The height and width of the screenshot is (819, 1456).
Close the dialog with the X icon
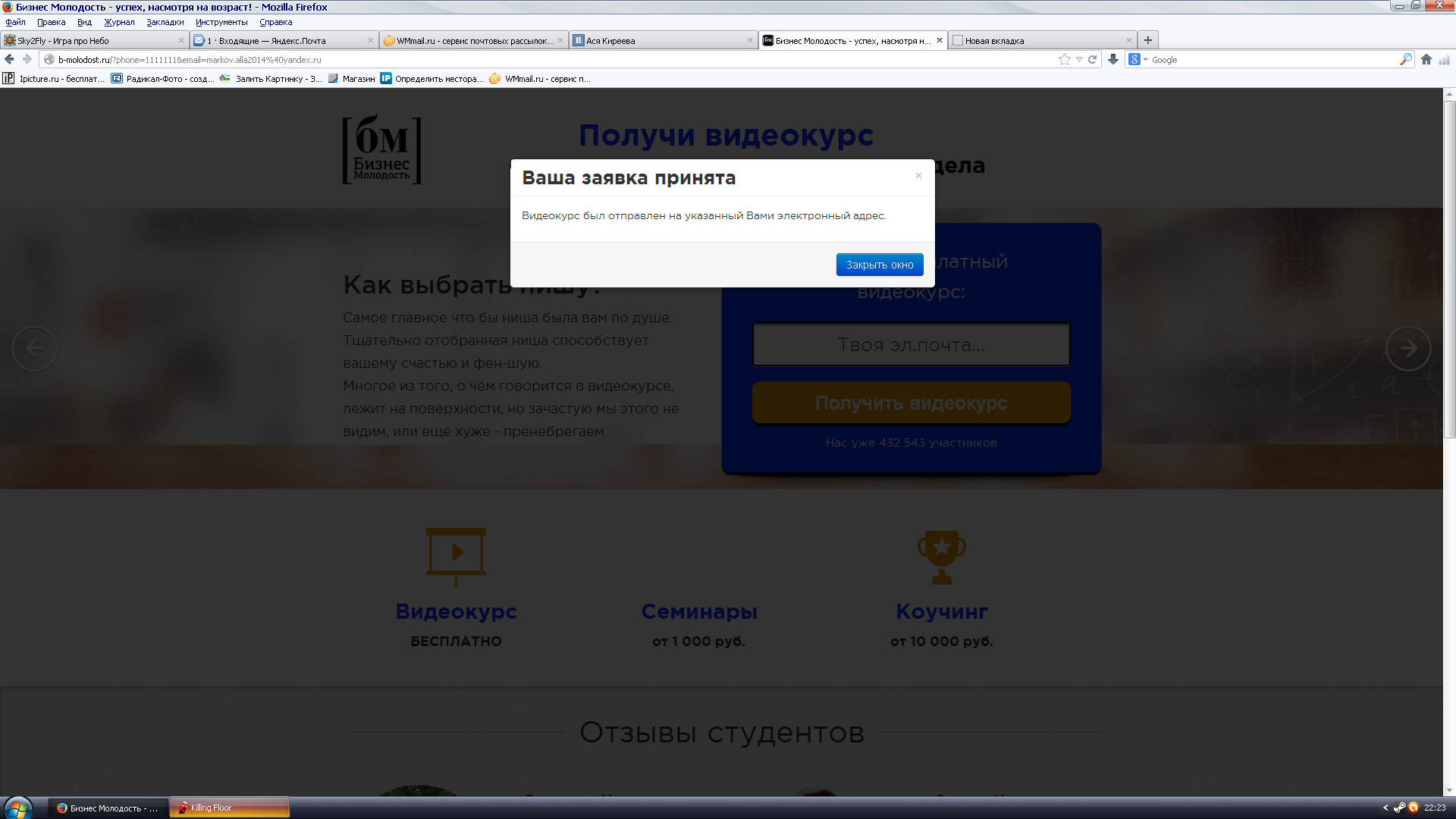click(x=918, y=176)
